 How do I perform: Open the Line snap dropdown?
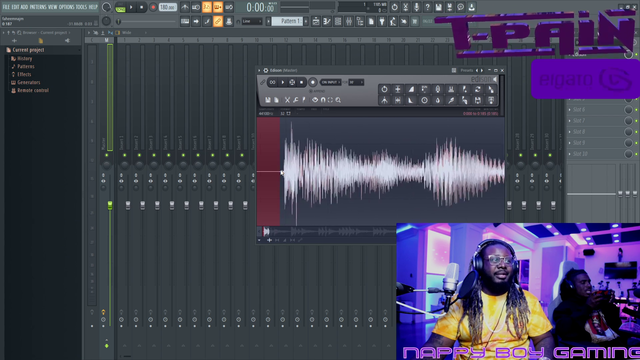pyautogui.click(x=251, y=21)
